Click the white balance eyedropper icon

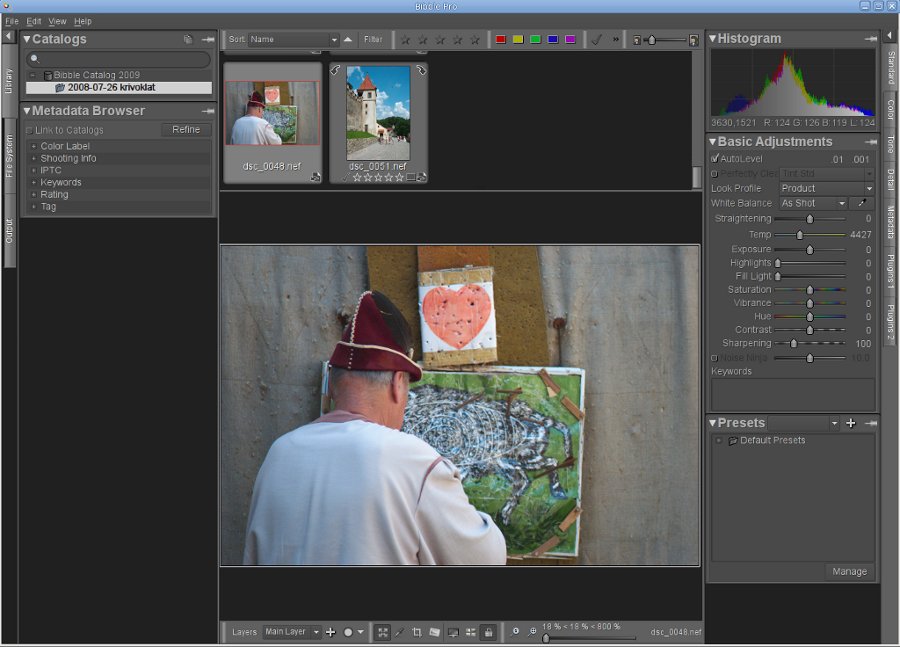pyautogui.click(x=861, y=203)
